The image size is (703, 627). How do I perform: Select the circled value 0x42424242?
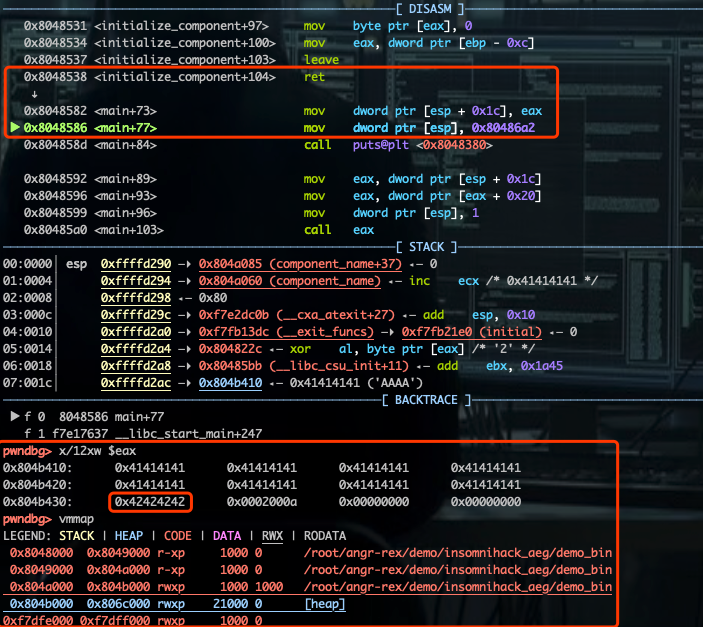[x=150, y=502]
